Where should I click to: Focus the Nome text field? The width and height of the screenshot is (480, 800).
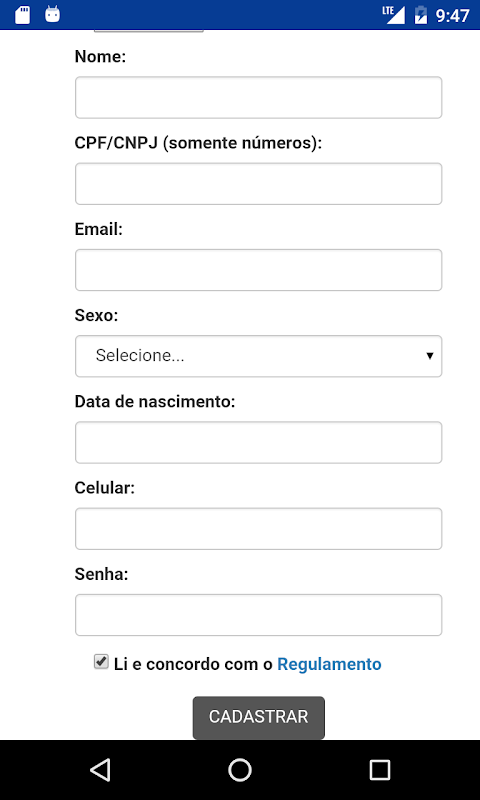(x=259, y=97)
